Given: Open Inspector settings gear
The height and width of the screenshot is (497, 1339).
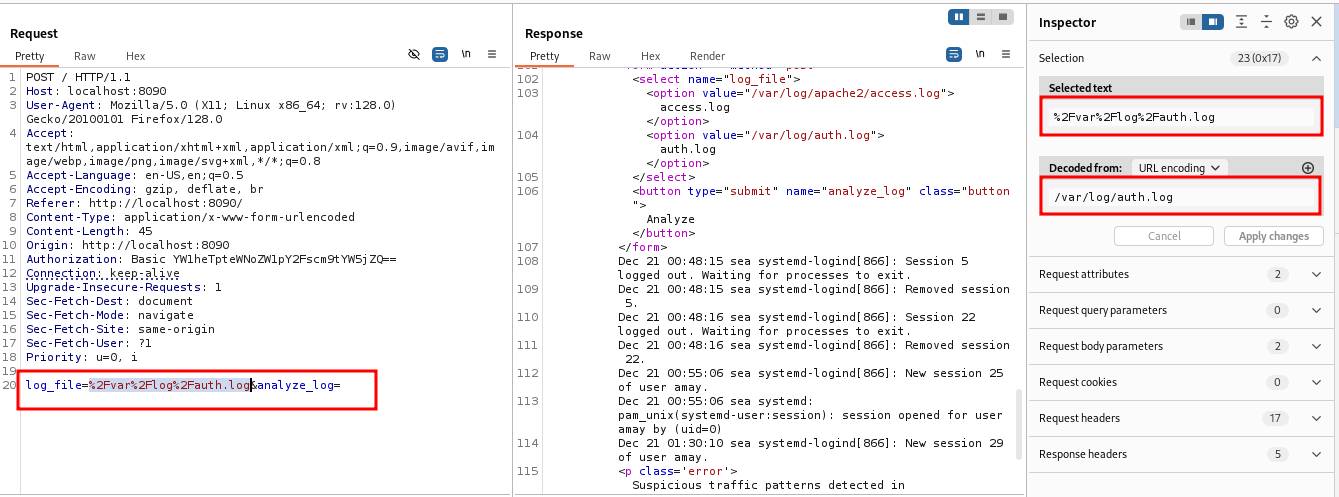Looking at the screenshot, I should (1291, 22).
